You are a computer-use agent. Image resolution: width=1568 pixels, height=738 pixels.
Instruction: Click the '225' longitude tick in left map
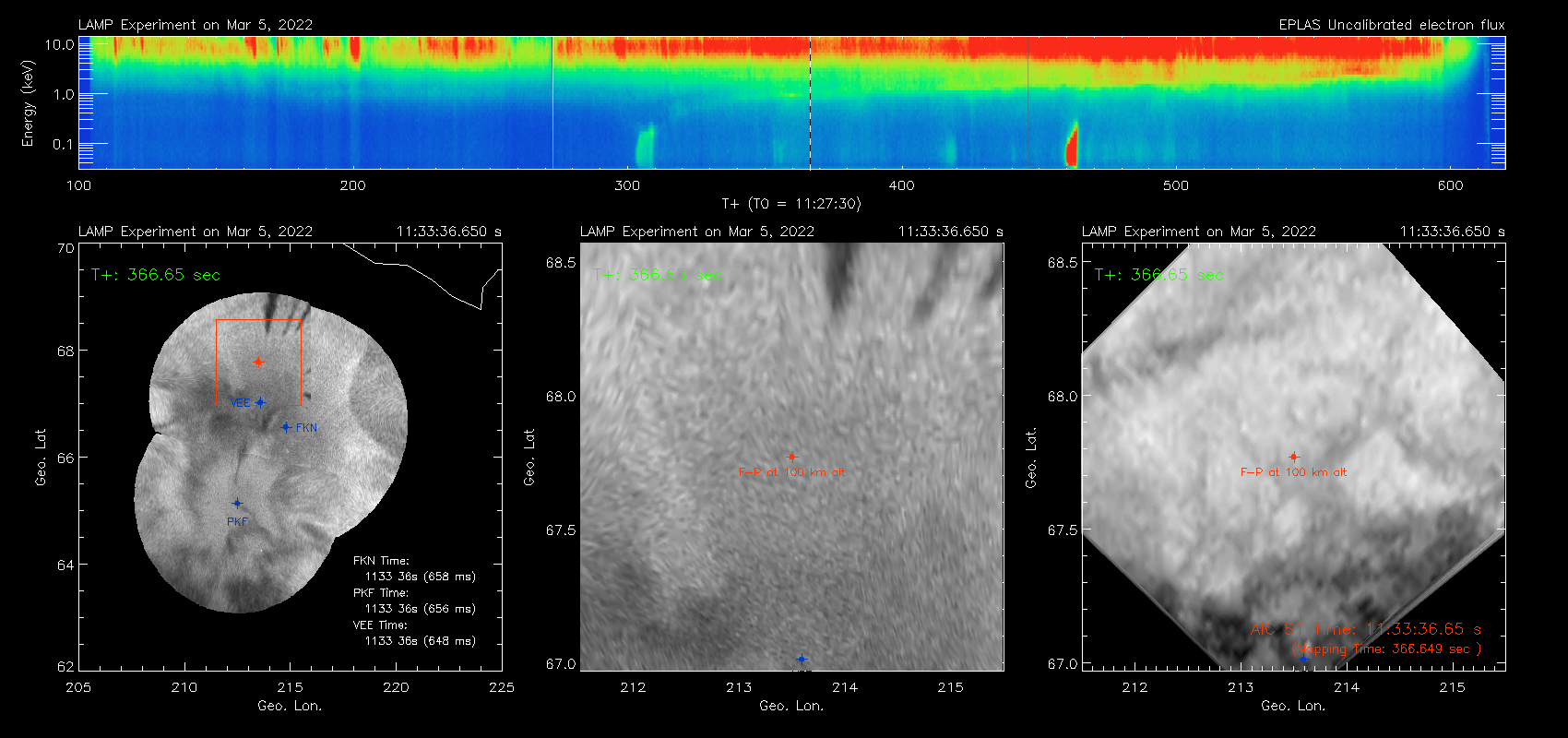[x=501, y=687]
